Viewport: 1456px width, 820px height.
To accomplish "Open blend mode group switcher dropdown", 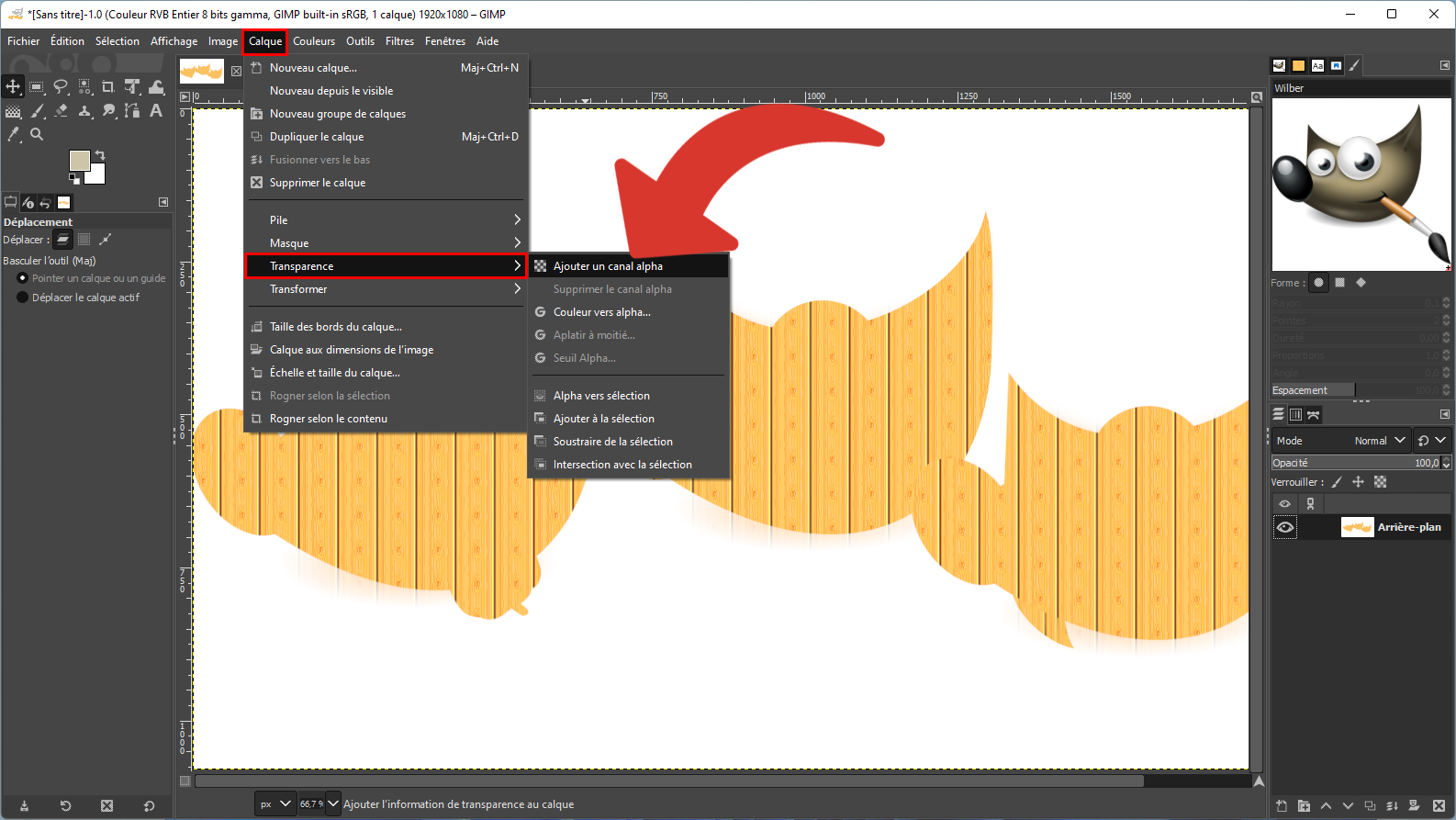I will coord(1431,441).
